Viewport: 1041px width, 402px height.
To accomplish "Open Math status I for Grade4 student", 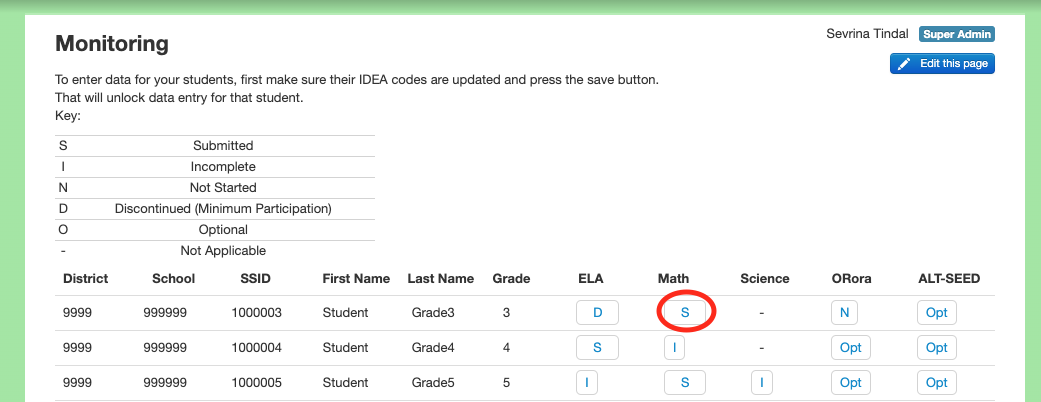I will point(674,348).
